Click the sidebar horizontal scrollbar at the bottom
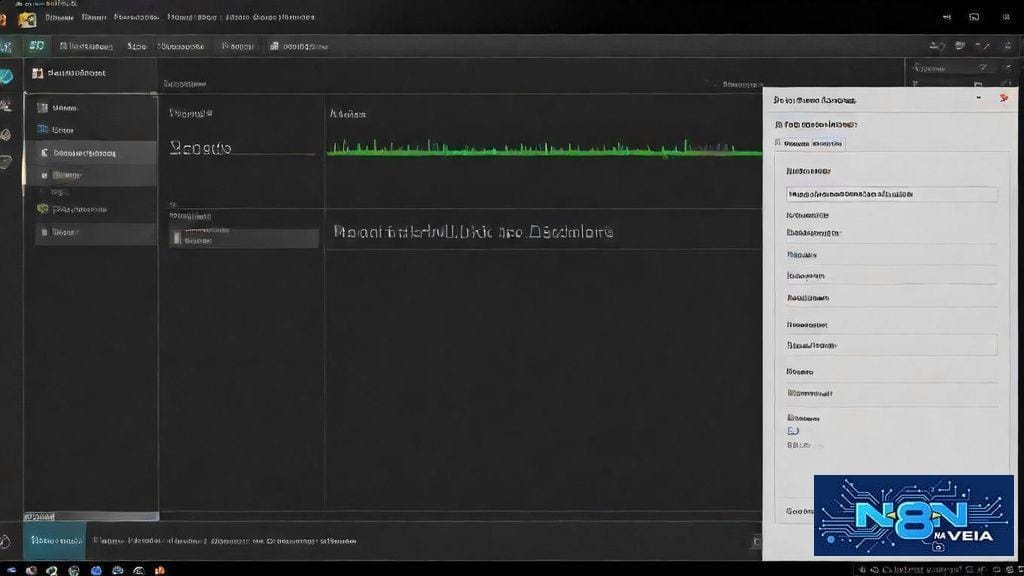 pos(91,517)
